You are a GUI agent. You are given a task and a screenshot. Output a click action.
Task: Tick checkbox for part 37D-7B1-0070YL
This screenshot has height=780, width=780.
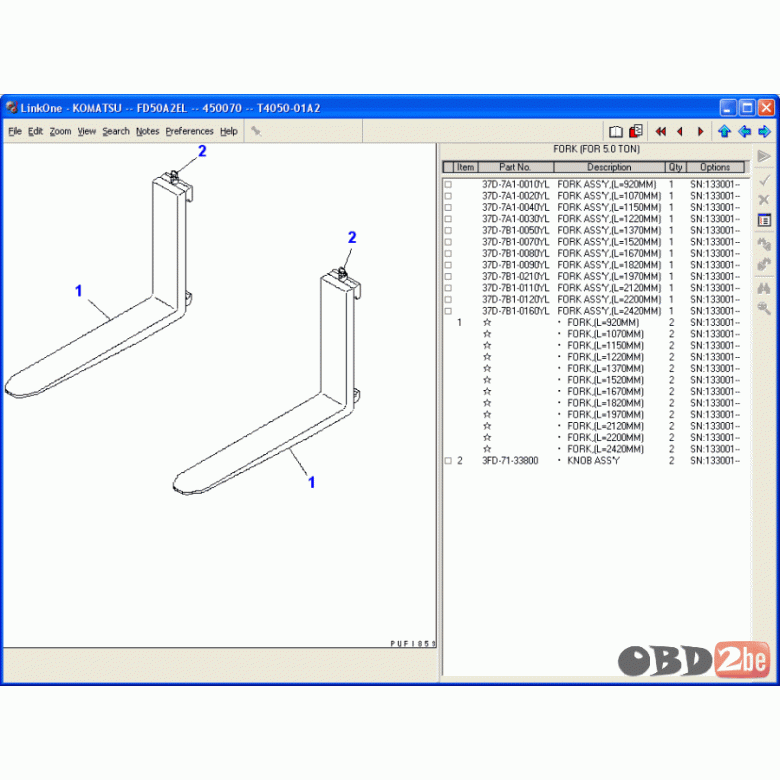[448, 242]
